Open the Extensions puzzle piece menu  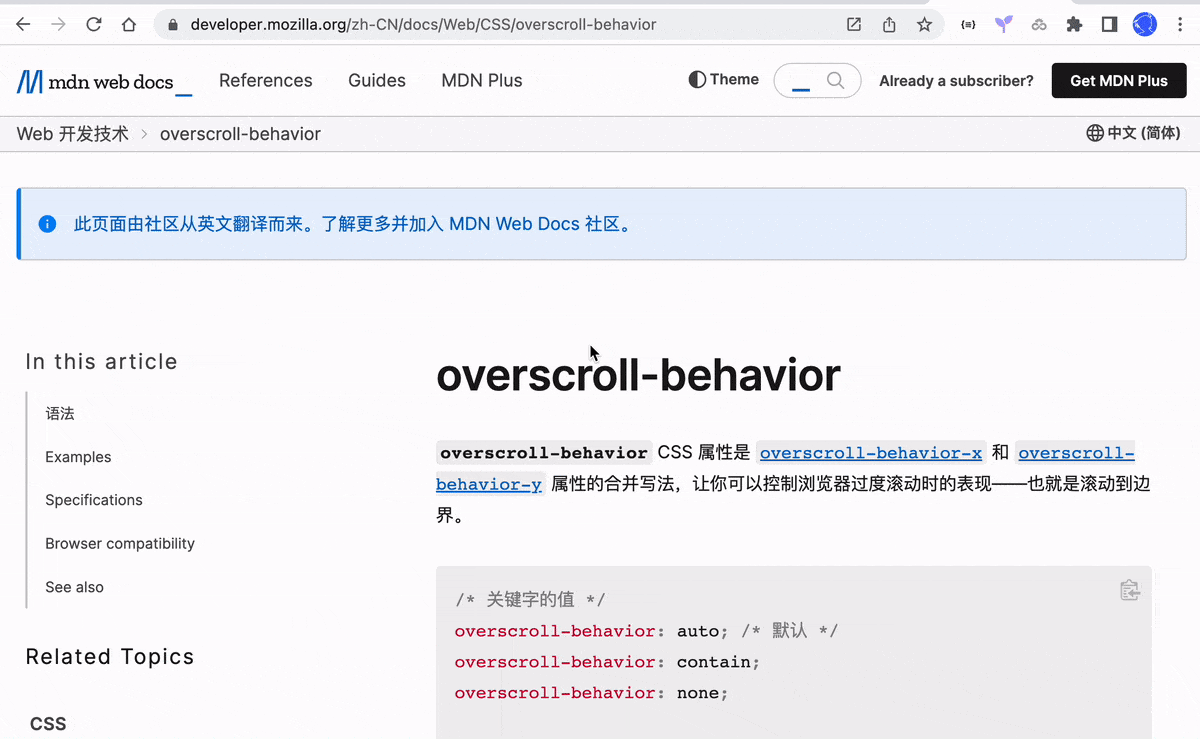pyautogui.click(x=1074, y=24)
